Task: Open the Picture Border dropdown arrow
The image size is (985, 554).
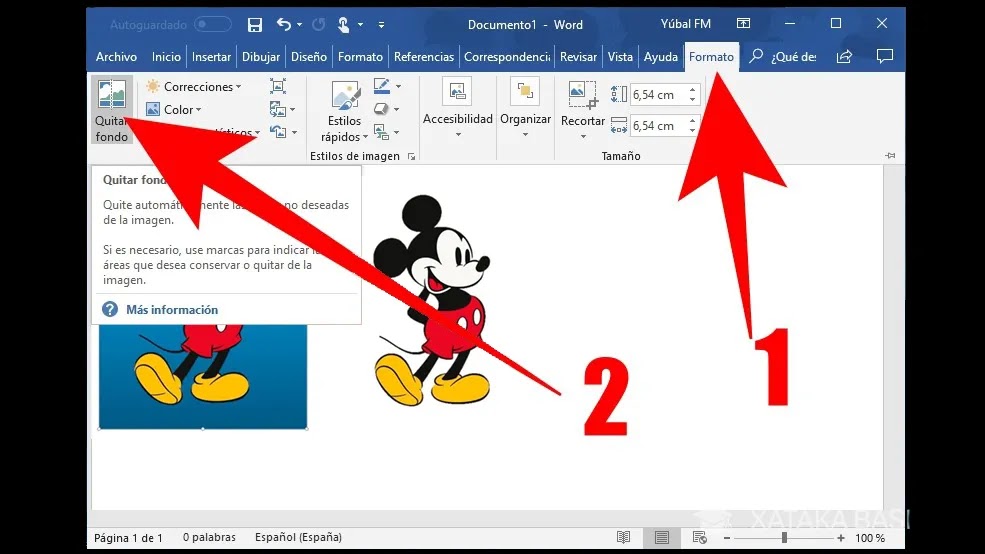Action: point(398,87)
